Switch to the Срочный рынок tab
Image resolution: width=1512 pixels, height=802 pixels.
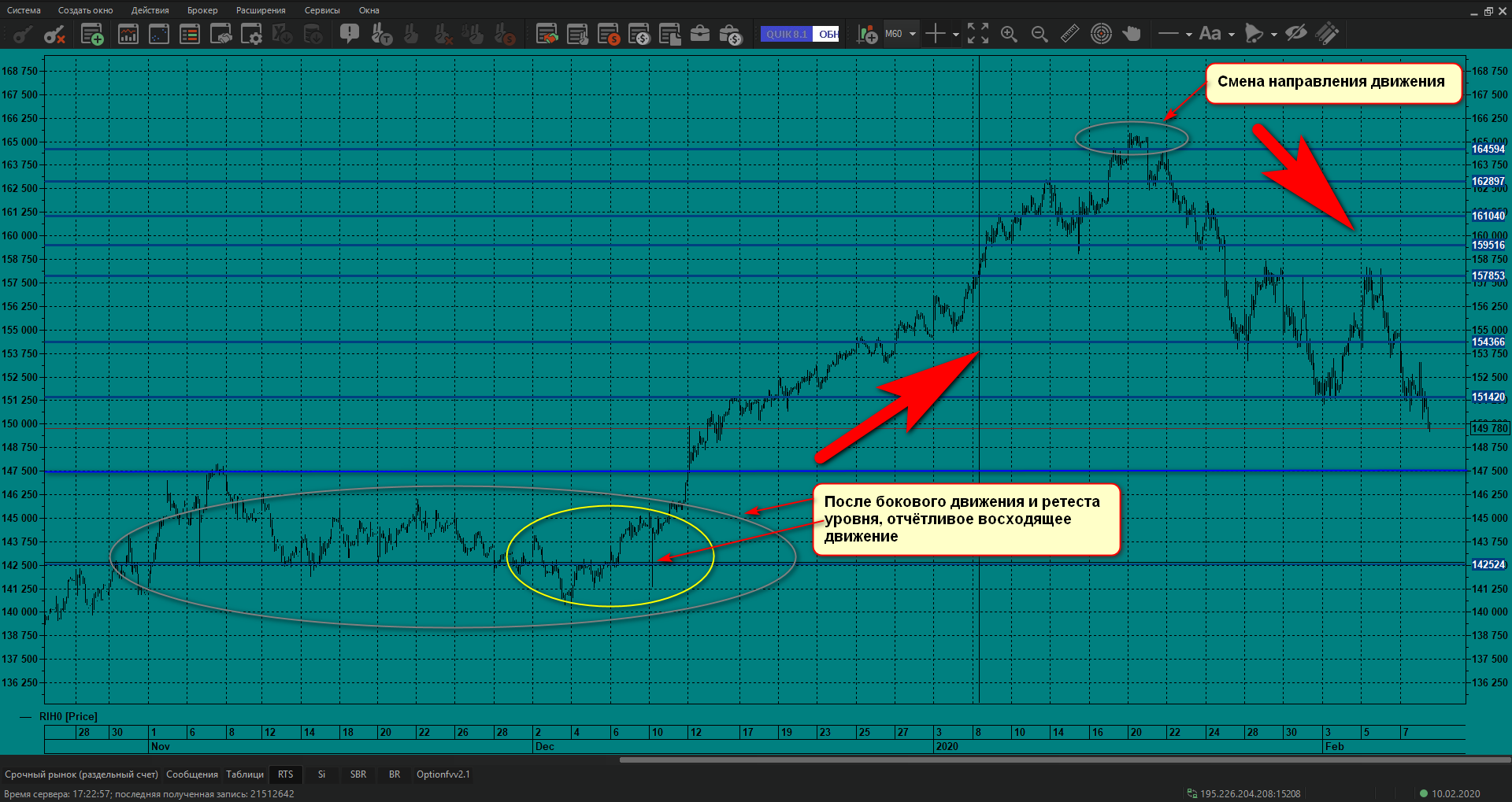(82, 774)
